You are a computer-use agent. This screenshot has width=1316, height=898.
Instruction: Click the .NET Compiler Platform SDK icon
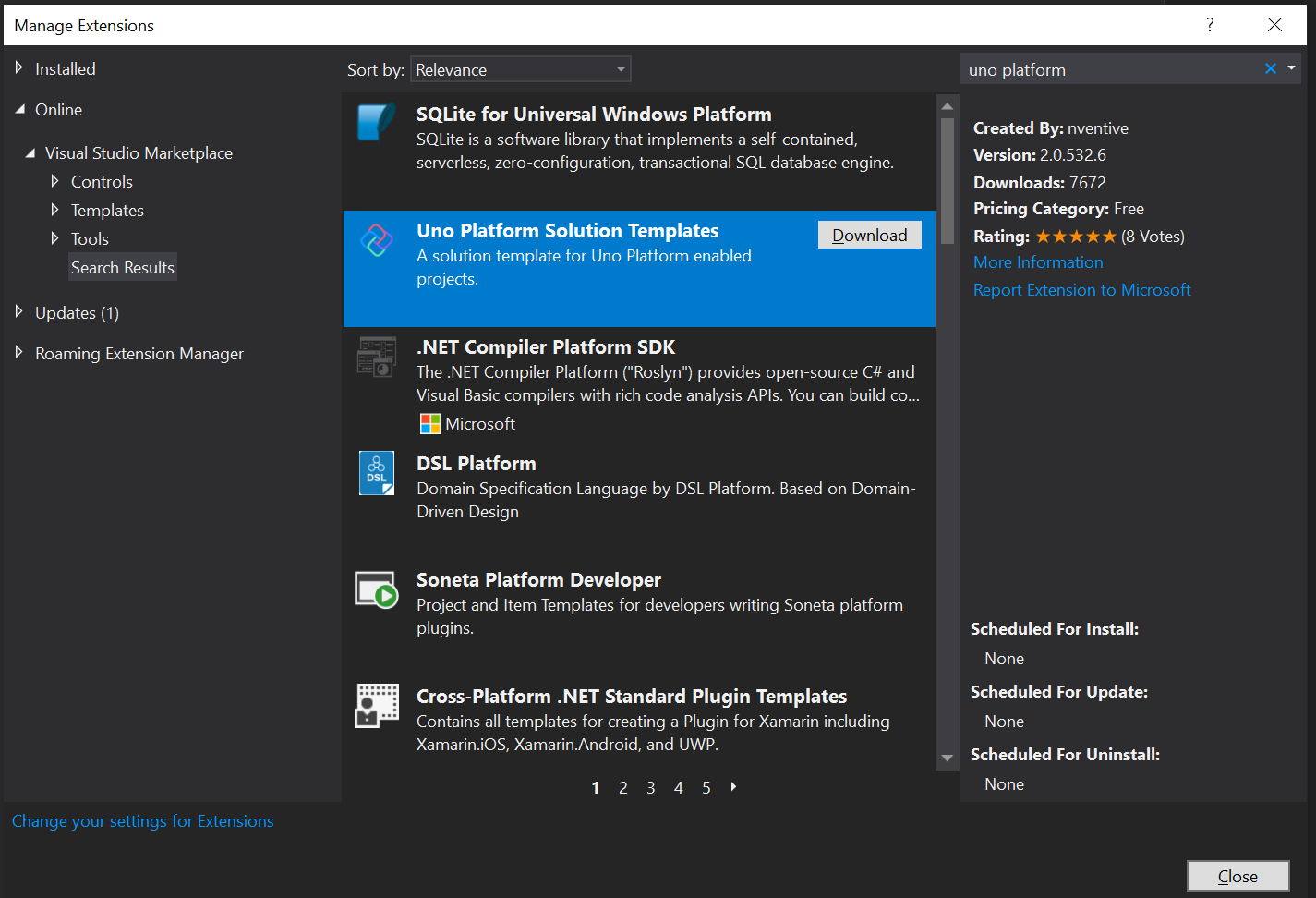377,357
